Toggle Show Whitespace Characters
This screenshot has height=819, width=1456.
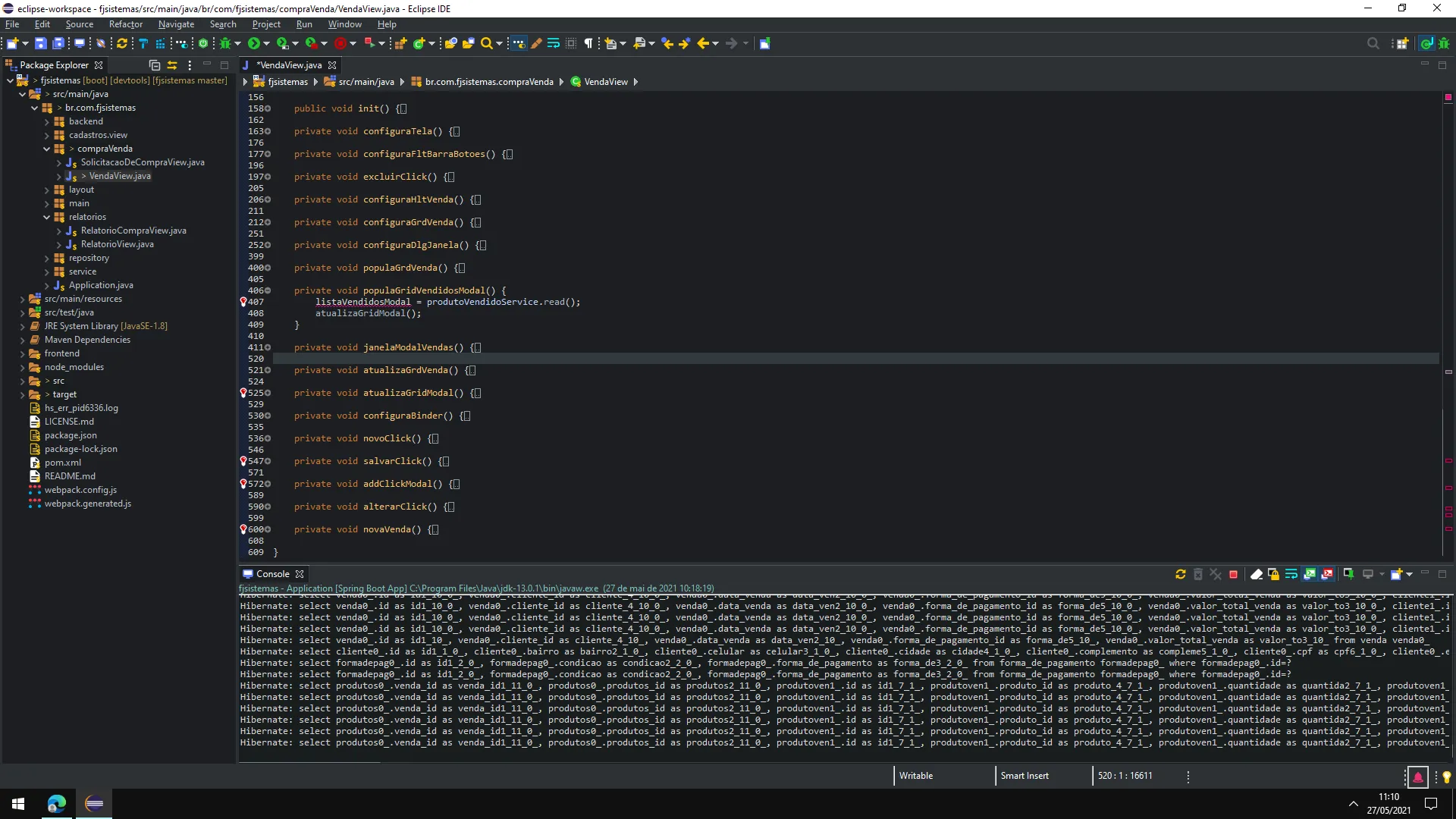point(588,44)
